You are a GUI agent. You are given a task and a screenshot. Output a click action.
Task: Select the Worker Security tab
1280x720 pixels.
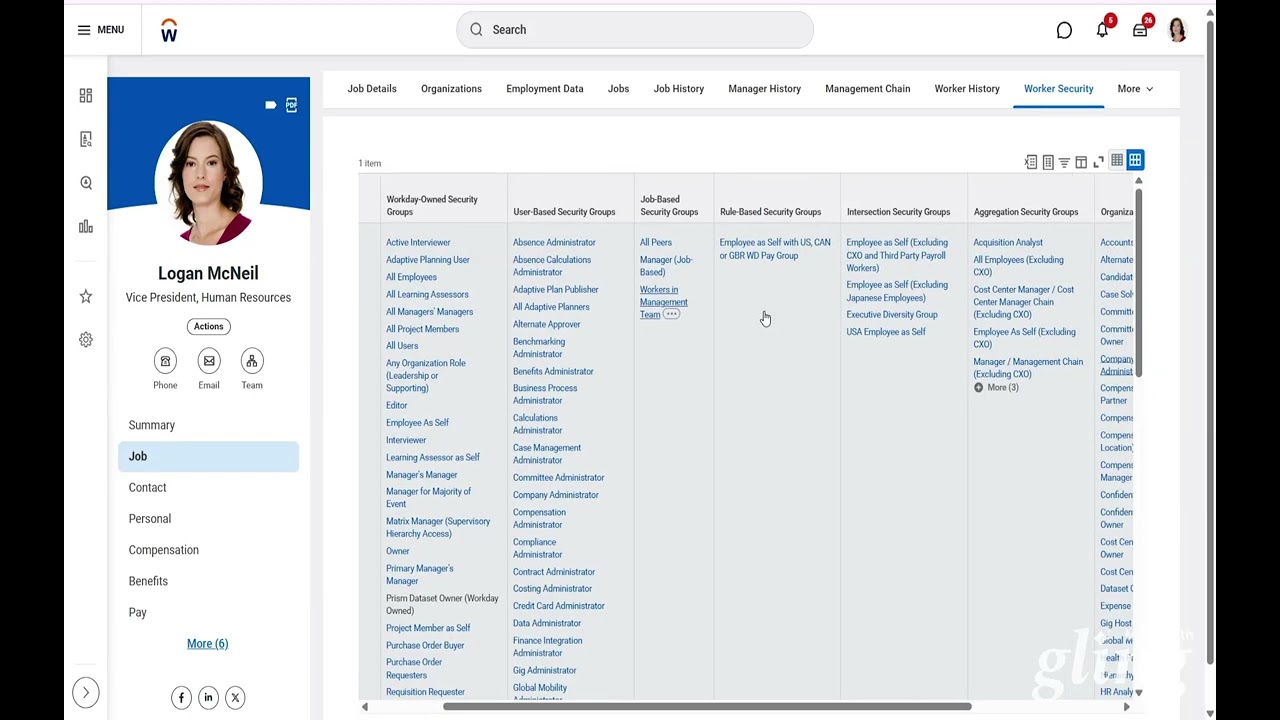[x=1059, y=89]
